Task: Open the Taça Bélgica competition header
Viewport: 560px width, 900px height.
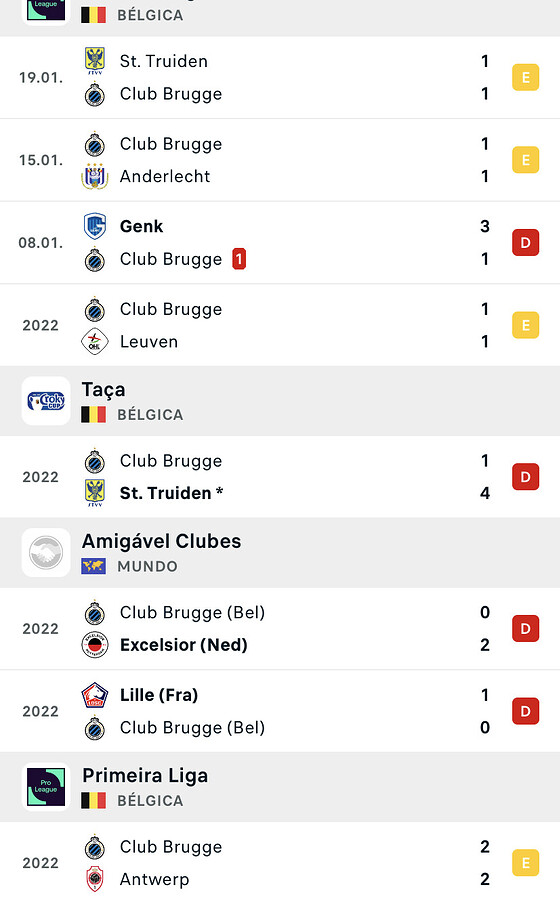Action: [x=280, y=401]
